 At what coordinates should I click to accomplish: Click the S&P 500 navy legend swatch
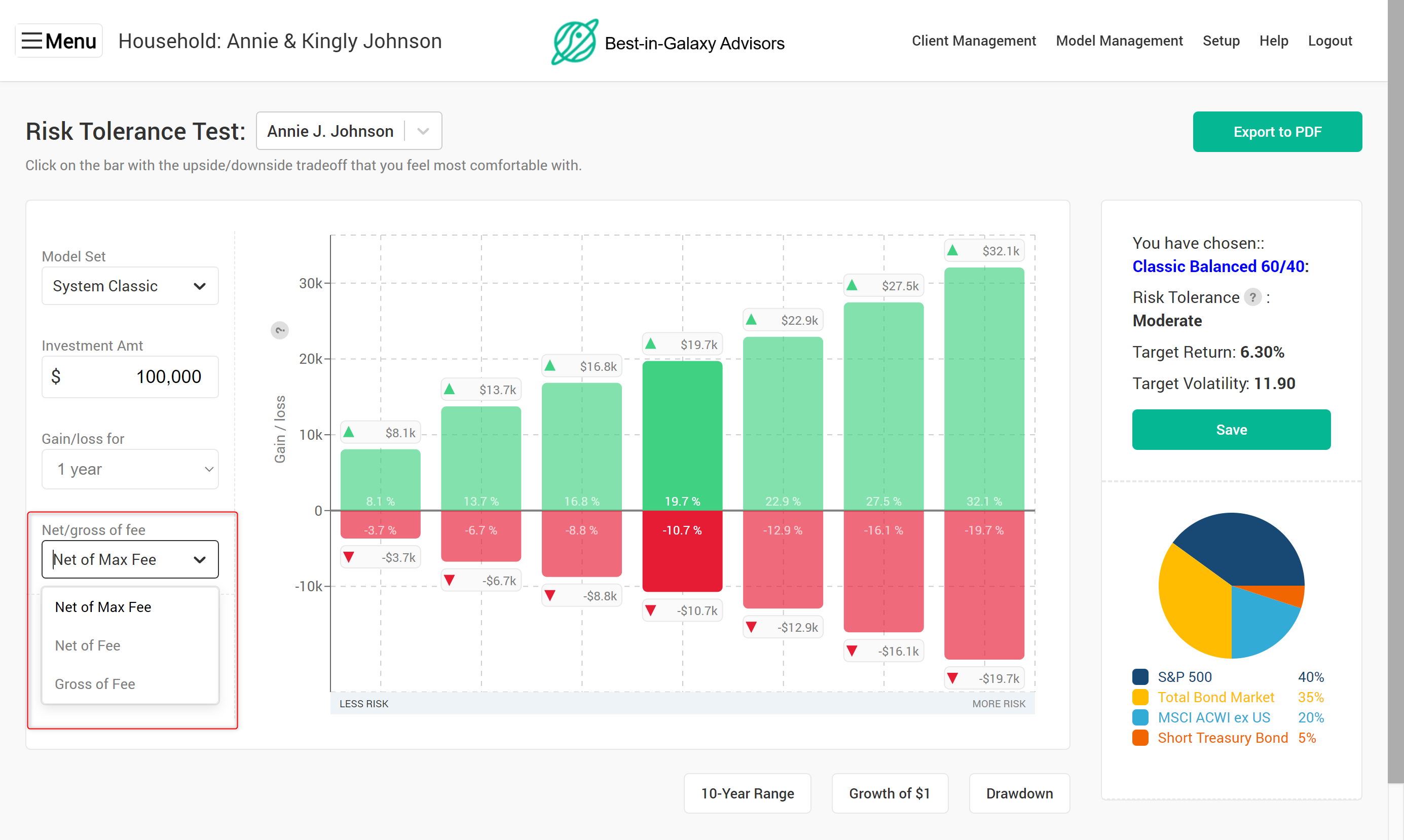pyautogui.click(x=1140, y=677)
